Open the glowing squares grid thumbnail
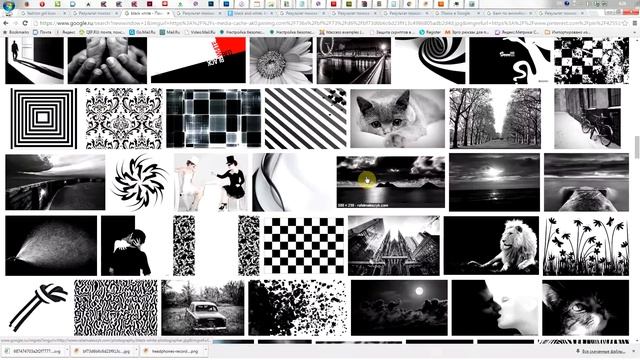 coord(213,118)
